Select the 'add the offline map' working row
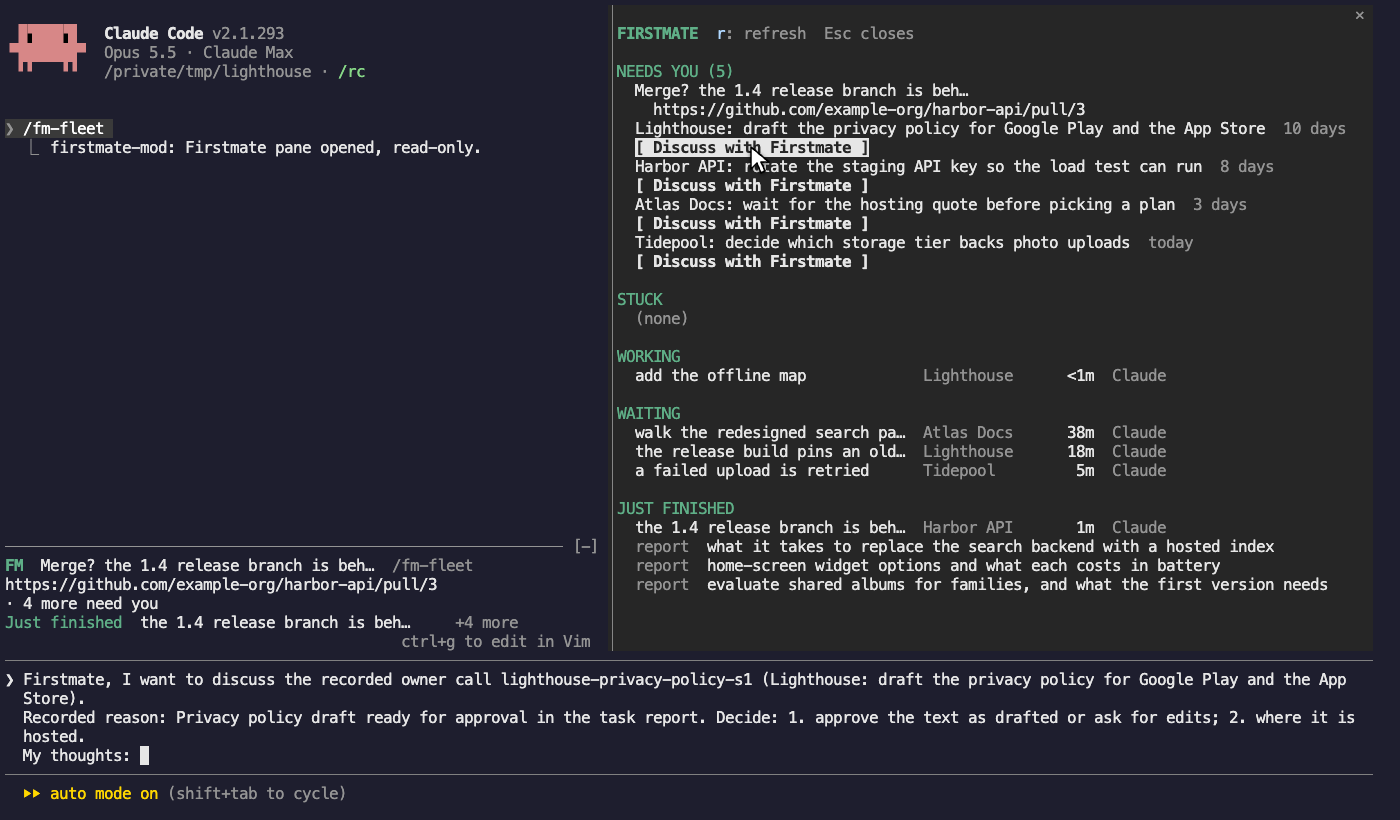This screenshot has width=1400, height=820. pyautogui.click(x=900, y=375)
